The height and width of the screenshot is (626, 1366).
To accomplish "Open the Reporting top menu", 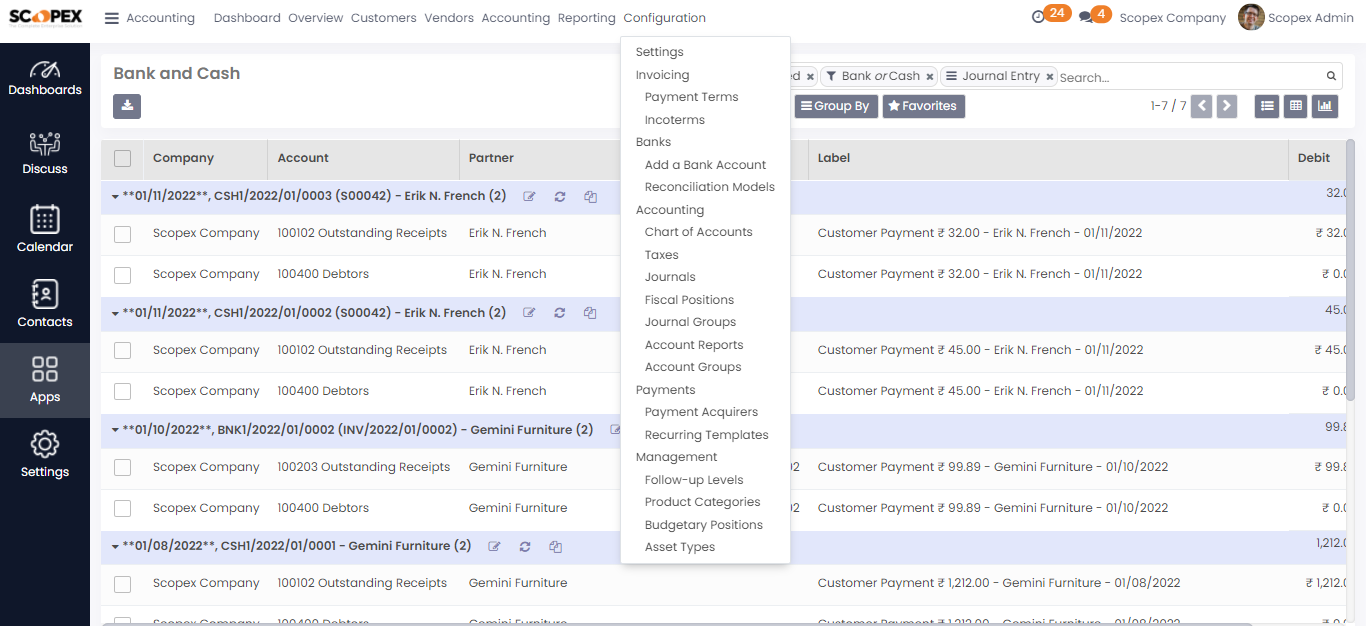I will [586, 18].
